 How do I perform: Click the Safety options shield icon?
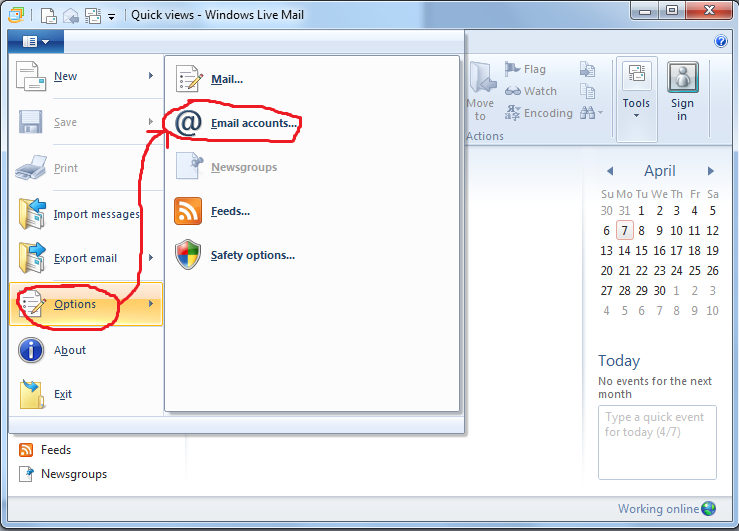188,255
